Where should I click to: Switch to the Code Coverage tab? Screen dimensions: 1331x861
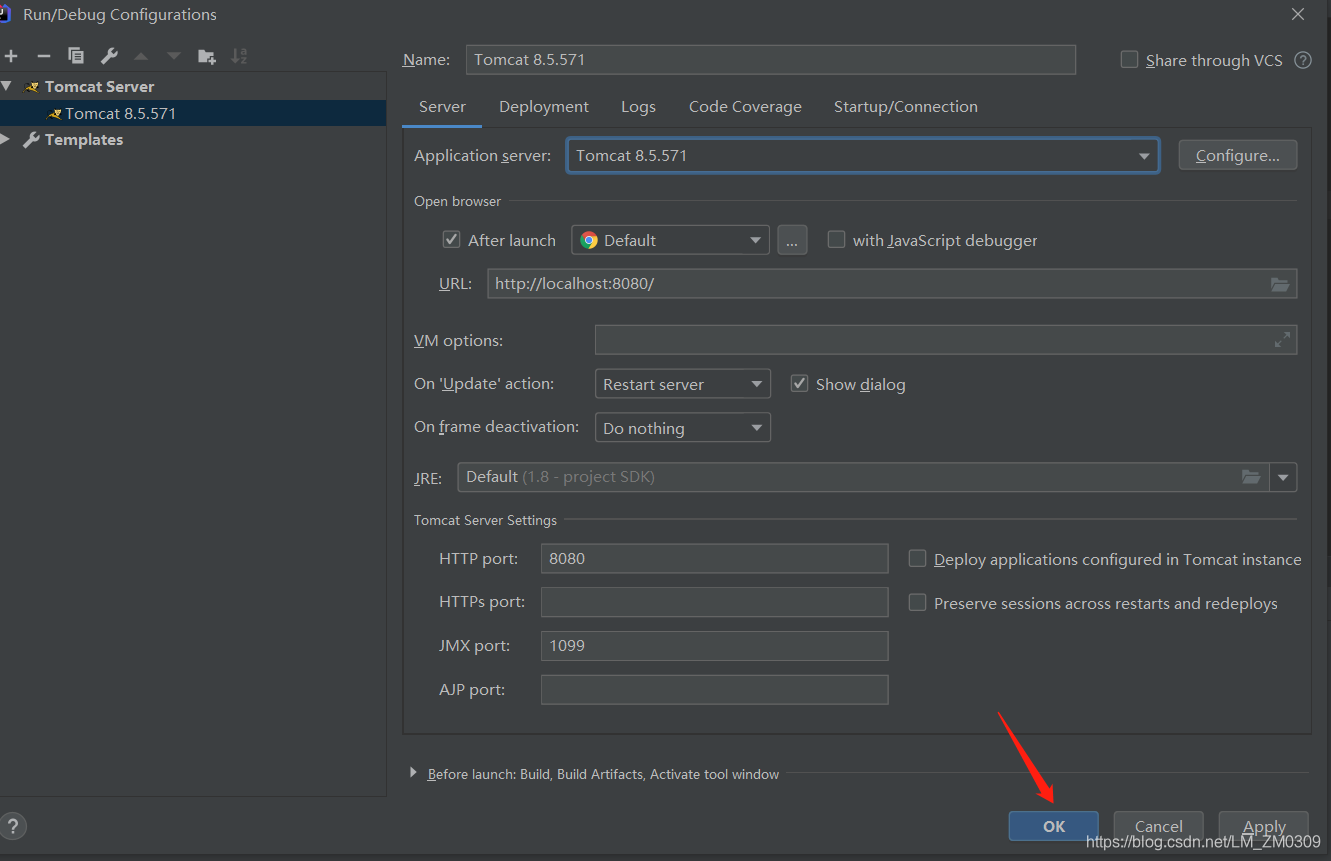coord(745,107)
